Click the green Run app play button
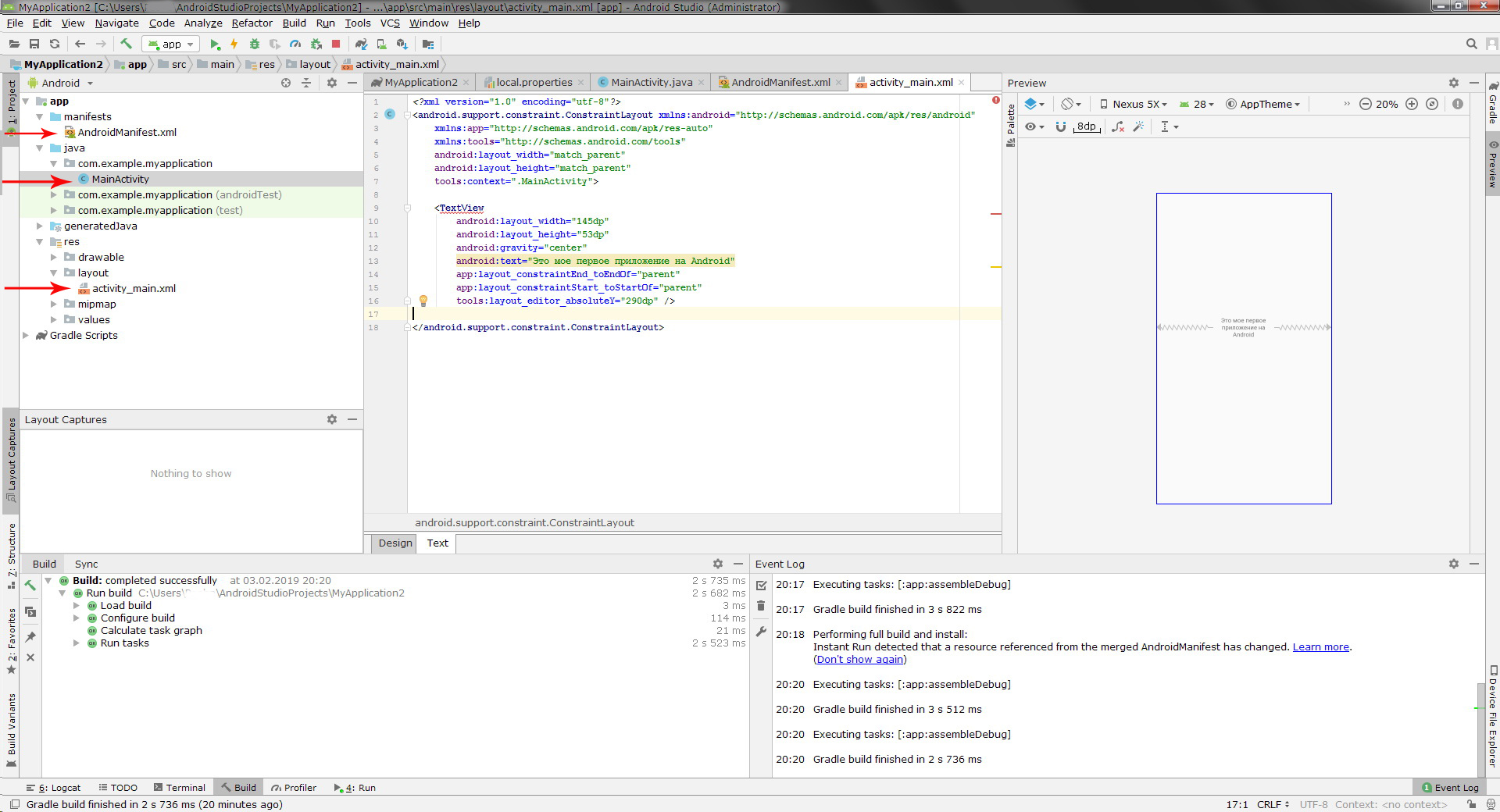 (x=215, y=45)
